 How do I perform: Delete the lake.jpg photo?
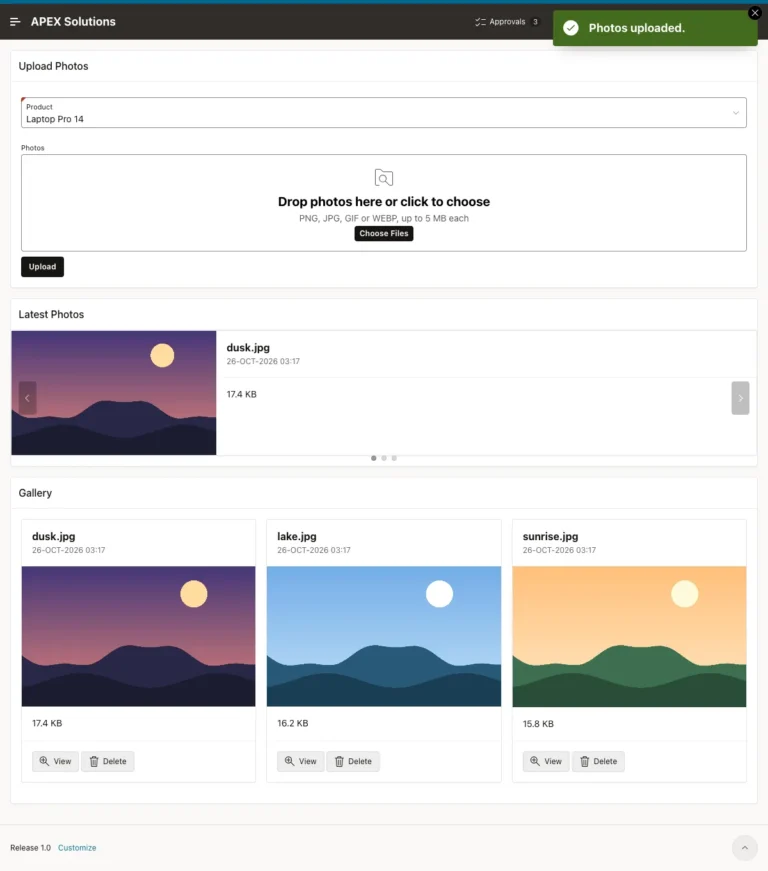click(x=353, y=761)
